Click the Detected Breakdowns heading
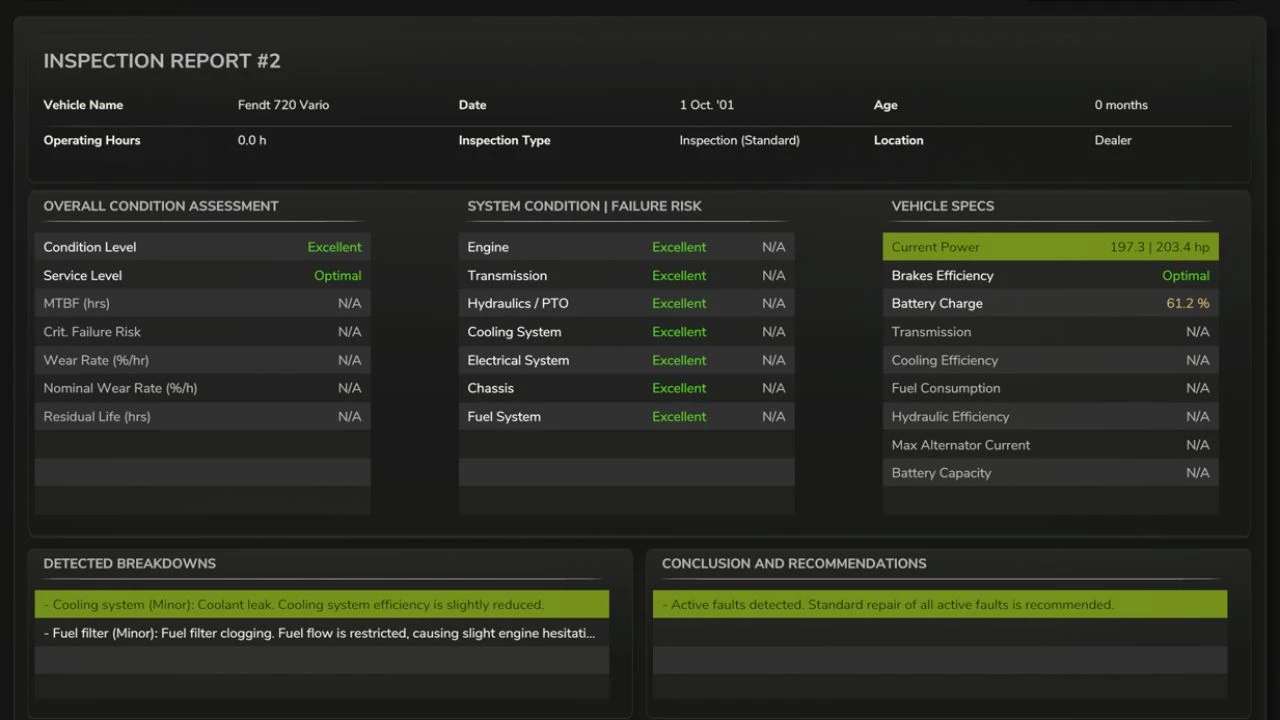This screenshot has height=720, width=1280. (x=130, y=563)
